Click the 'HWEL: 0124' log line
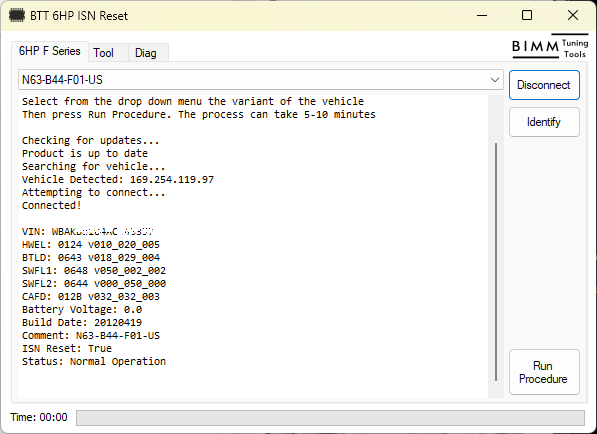The height and width of the screenshot is (434, 597). pyautogui.click(x=91, y=244)
